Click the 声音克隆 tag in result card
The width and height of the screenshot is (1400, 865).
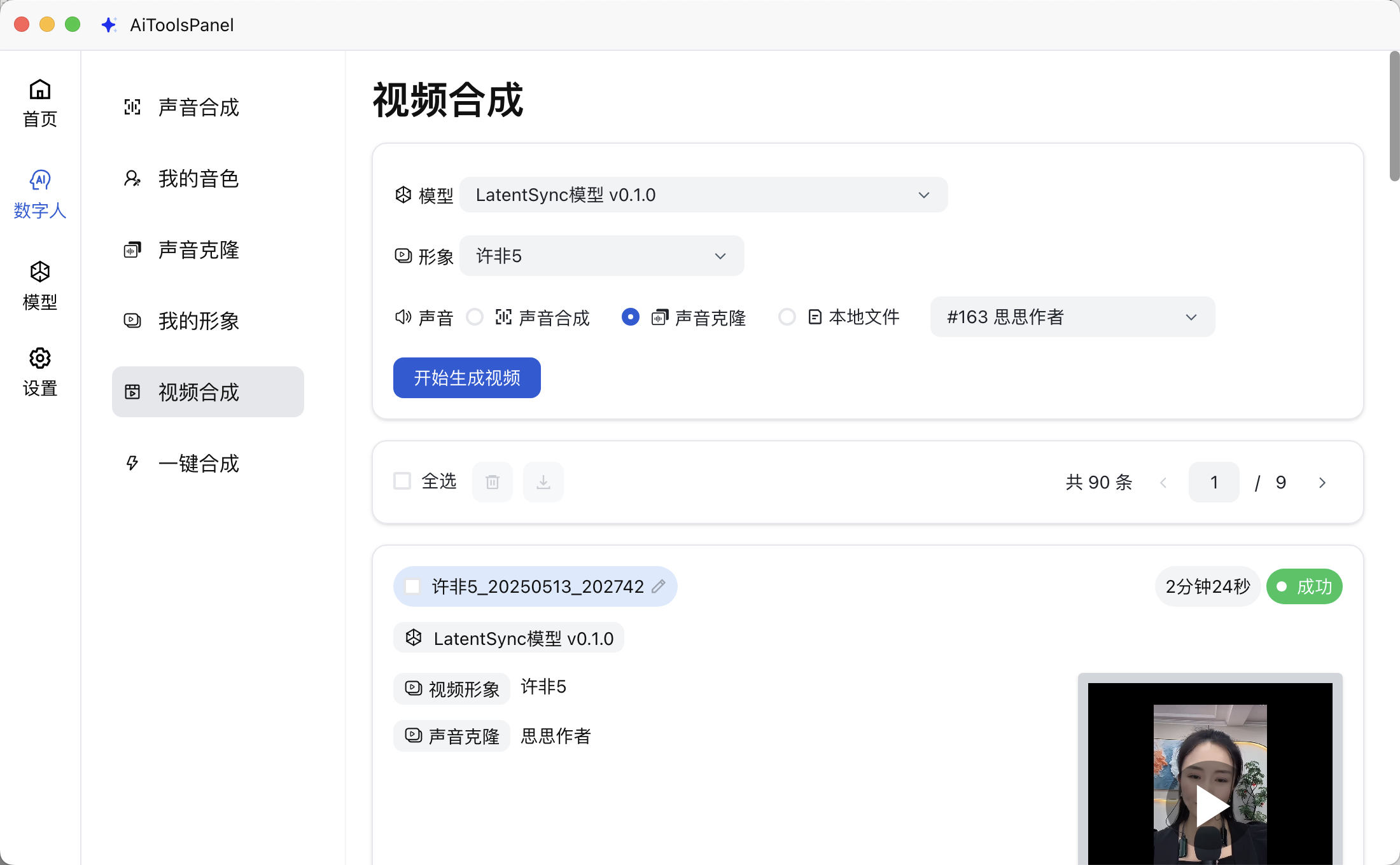pyautogui.click(x=452, y=735)
